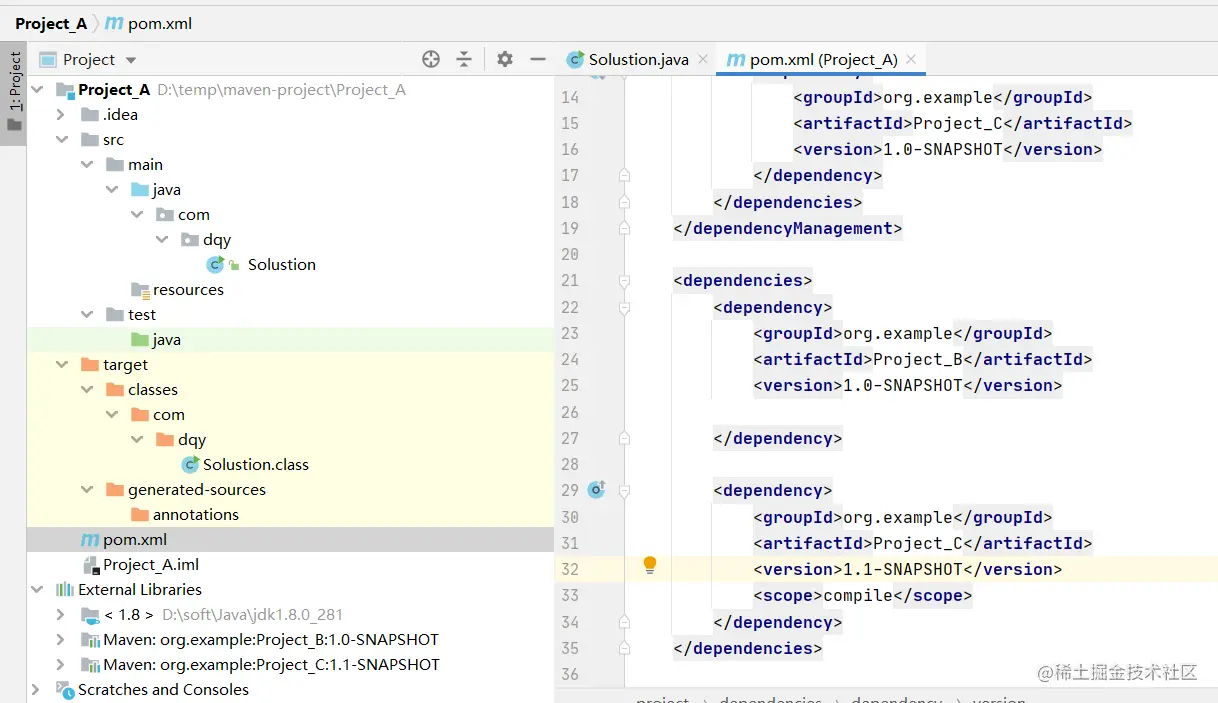
Task: Click the yellow intention lightbulb on line 32
Action: point(650,565)
